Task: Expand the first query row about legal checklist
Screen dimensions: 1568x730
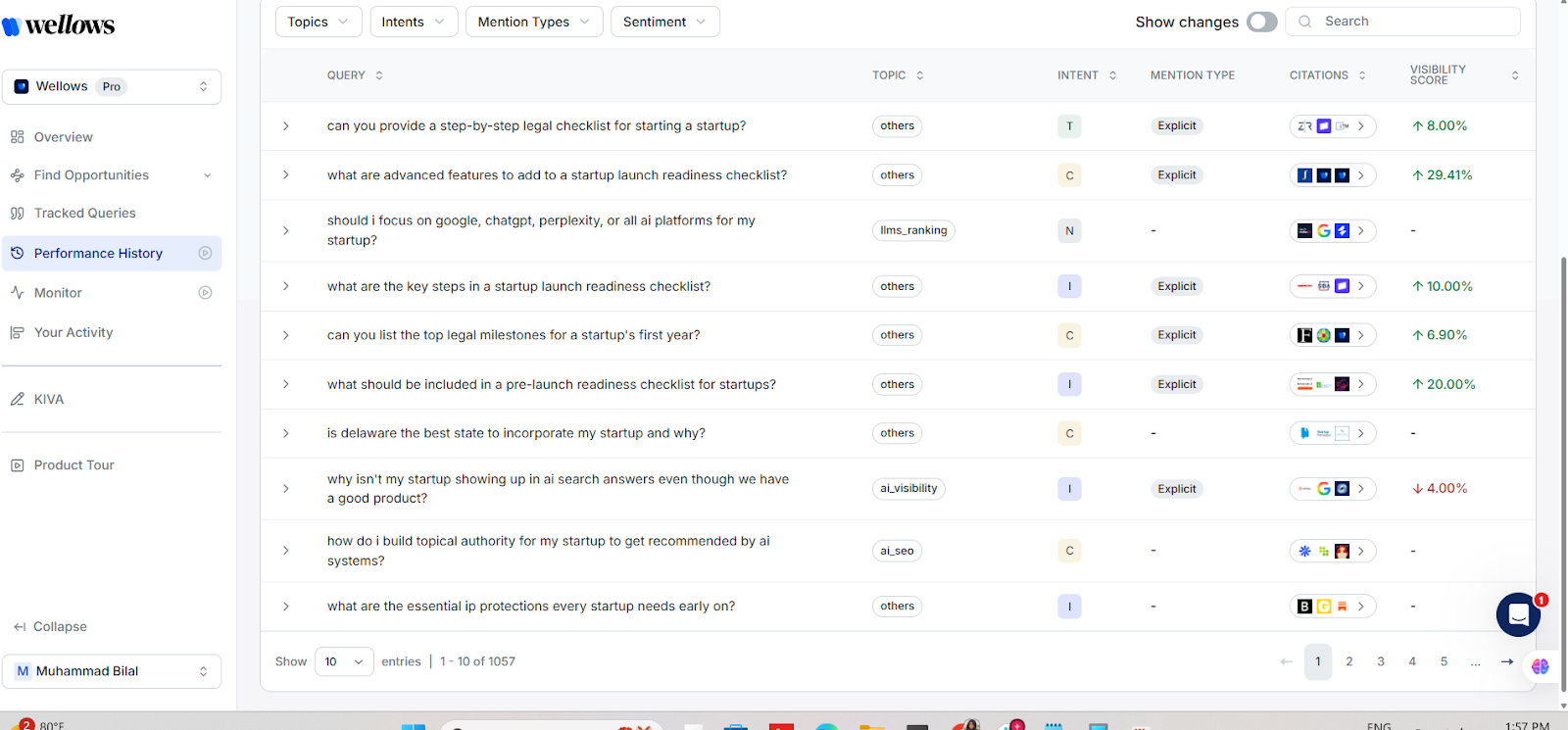Action: 286,126
